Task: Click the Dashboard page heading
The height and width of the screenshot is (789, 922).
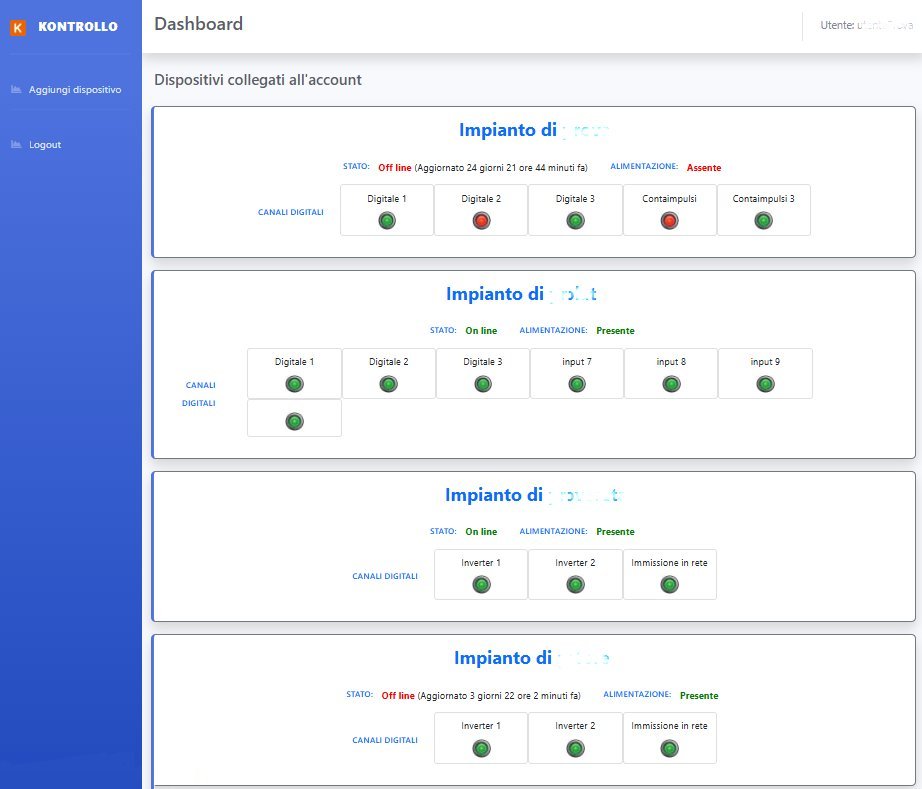Action: tap(198, 24)
